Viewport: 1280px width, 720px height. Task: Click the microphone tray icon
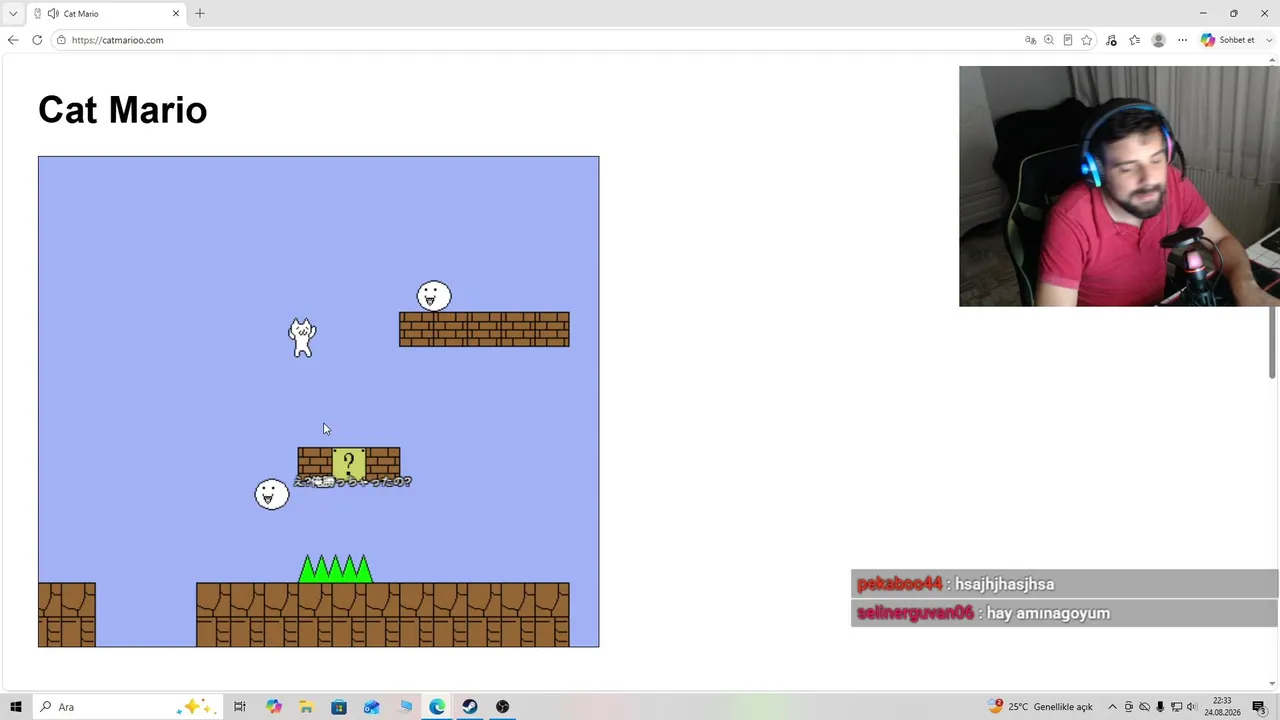(1160, 707)
